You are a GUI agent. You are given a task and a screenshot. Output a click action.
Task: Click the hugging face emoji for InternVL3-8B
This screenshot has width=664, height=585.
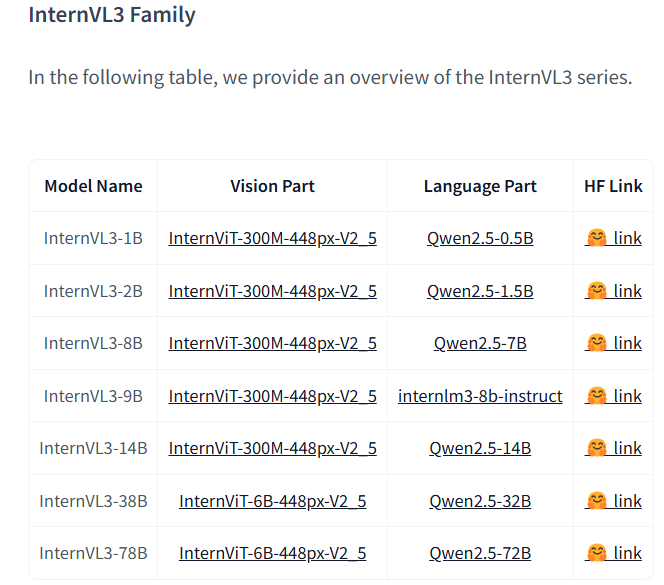tap(597, 343)
